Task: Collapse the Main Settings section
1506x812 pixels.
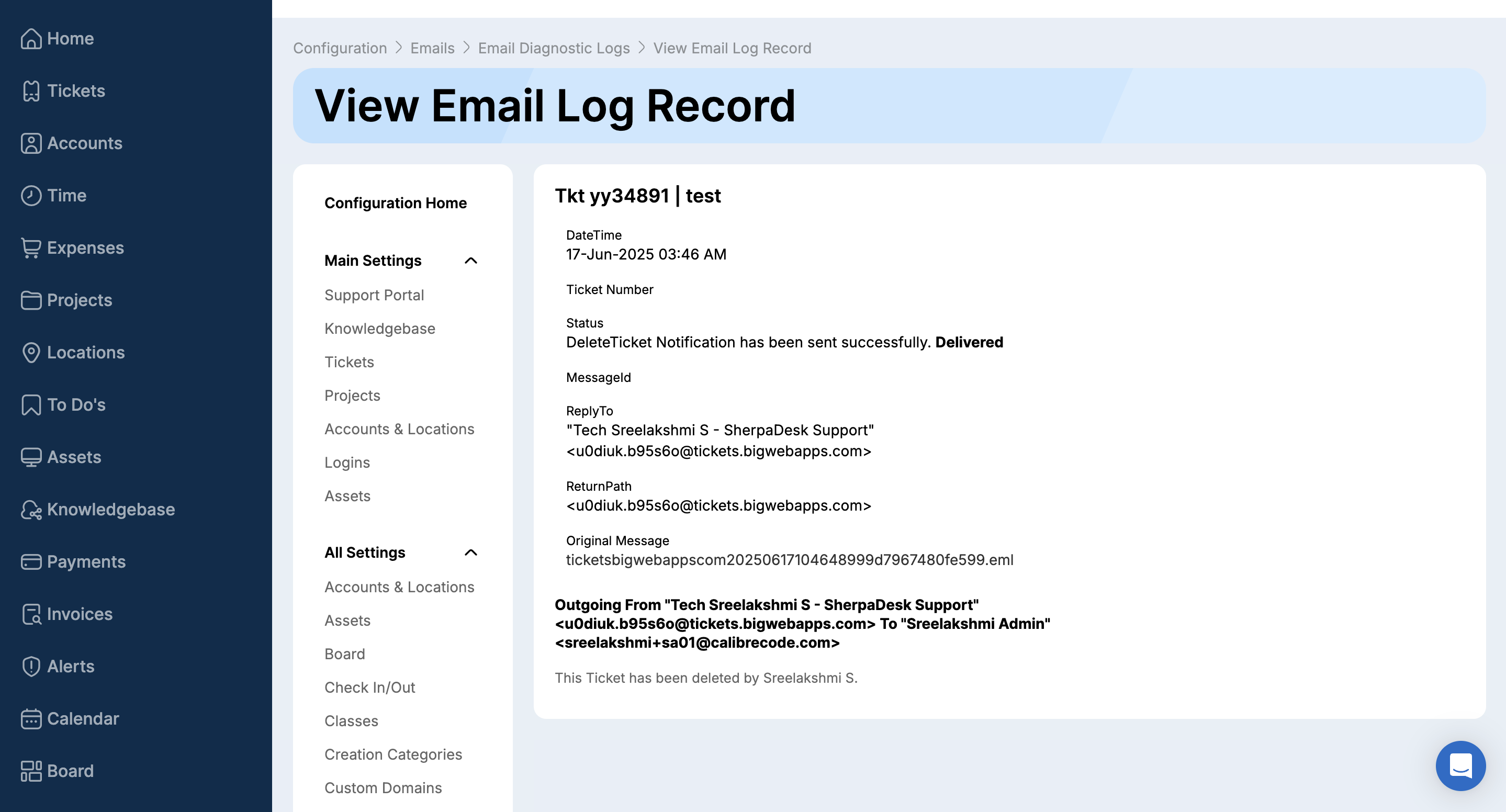Action: click(470, 261)
